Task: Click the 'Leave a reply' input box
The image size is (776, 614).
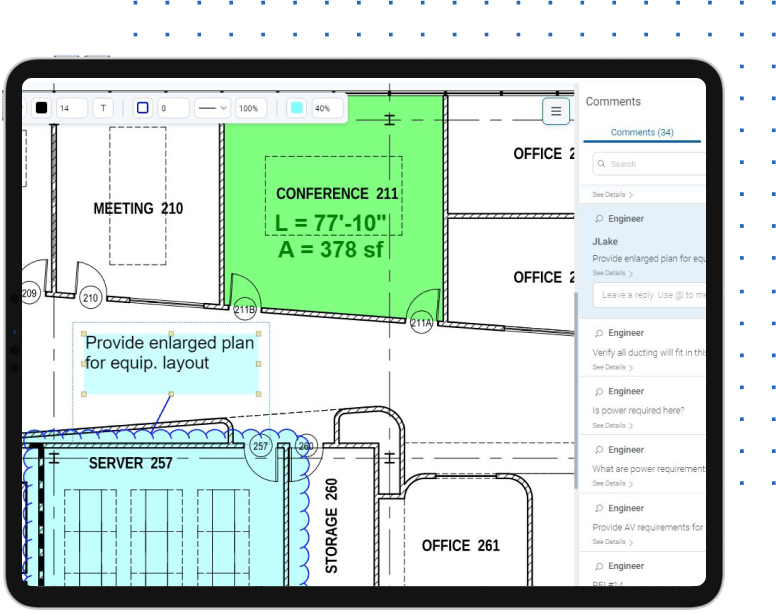Action: point(650,295)
